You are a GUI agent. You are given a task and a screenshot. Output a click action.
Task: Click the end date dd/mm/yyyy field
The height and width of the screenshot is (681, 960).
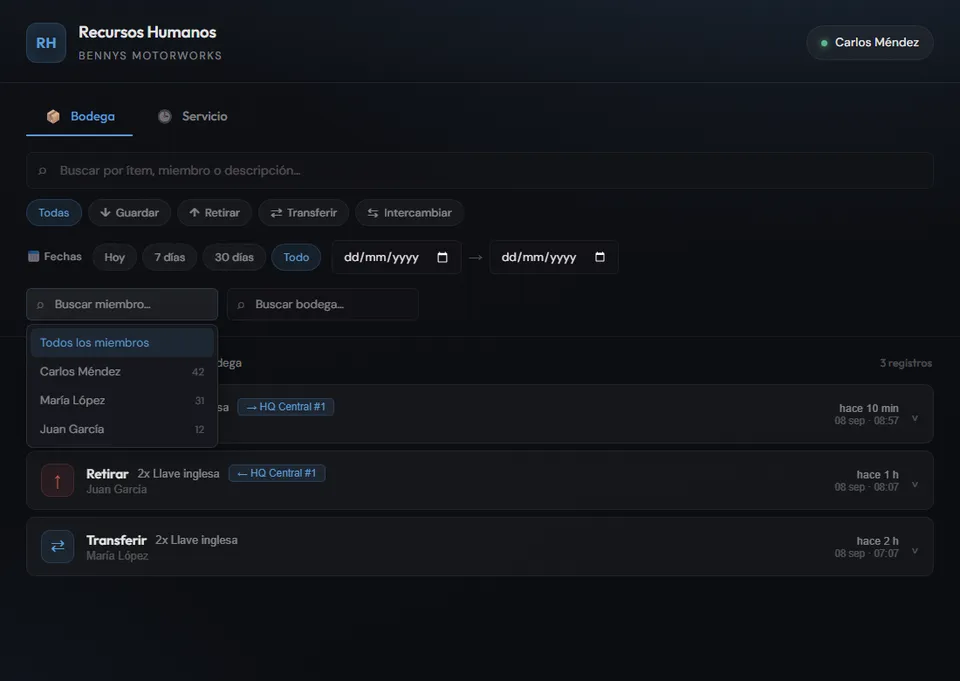[553, 257]
